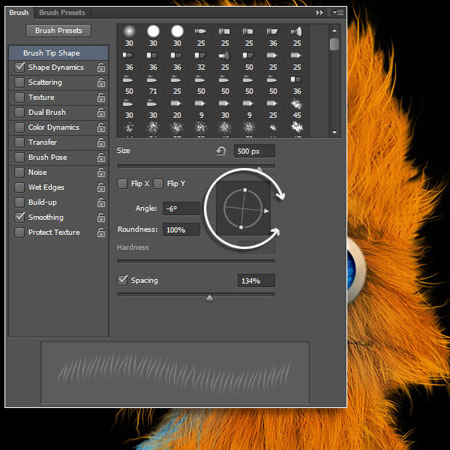450x450 pixels.
Task: Click the brush list scroll up arrow
Action: pyautogui.click(x=334, y=30)
